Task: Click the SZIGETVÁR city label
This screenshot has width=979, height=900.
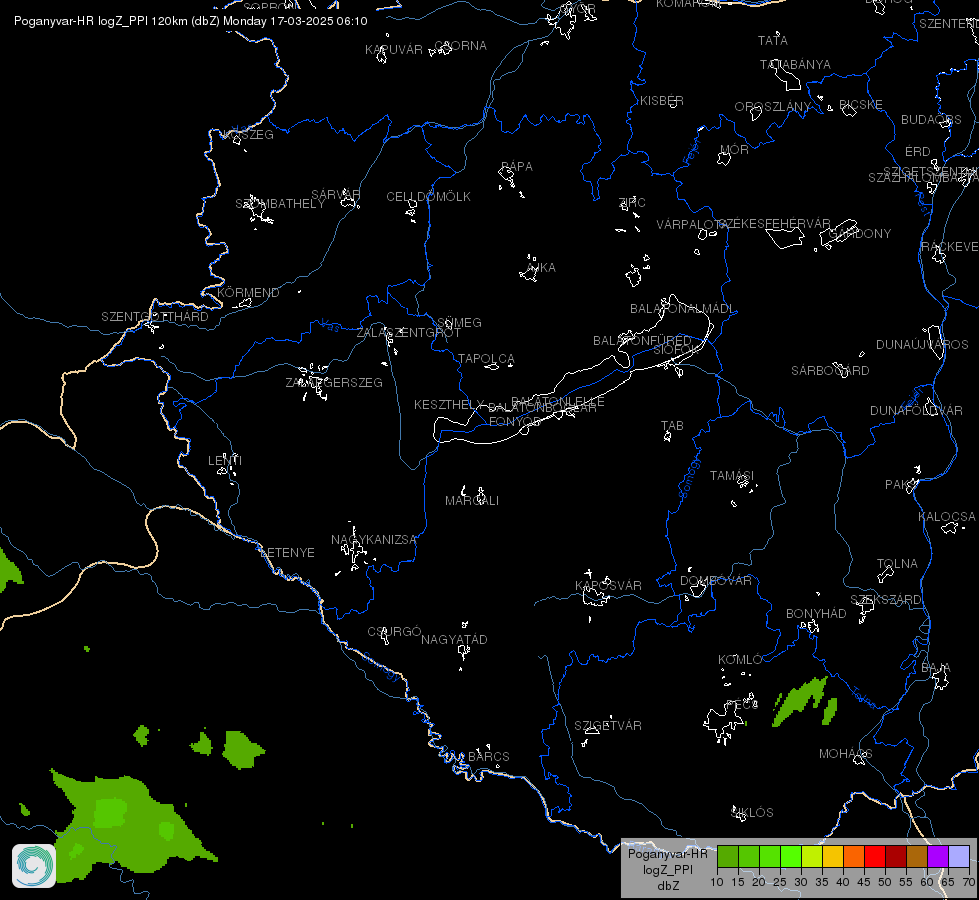Action: [x=608, y=725]
